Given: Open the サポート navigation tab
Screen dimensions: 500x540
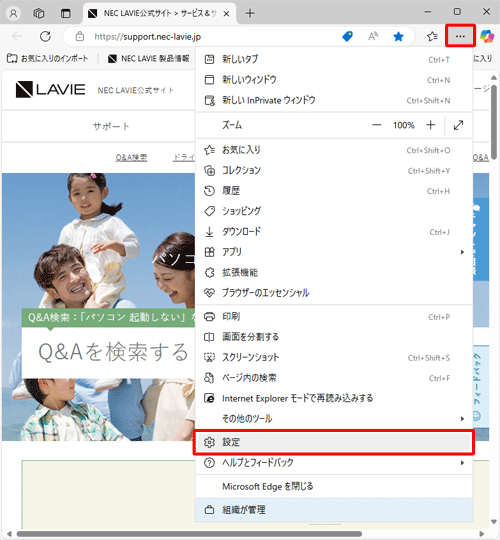Looking at the screenshot, I should pos(111,126).
